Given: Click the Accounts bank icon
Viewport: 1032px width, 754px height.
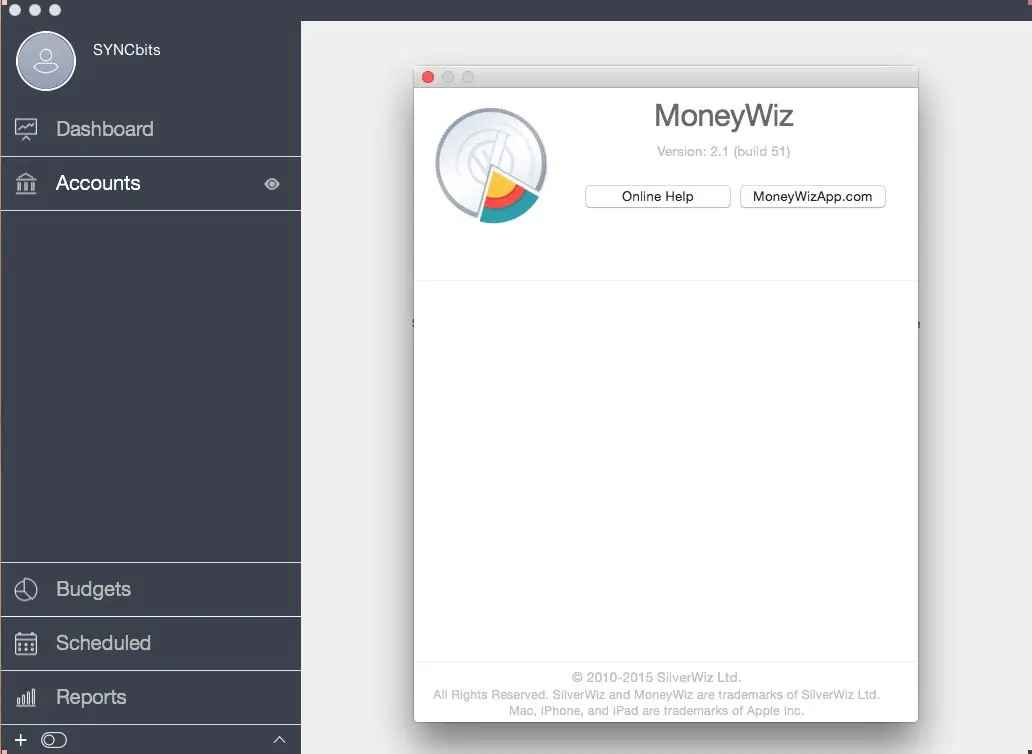Looking at the screenshot, I should [26, 184].
